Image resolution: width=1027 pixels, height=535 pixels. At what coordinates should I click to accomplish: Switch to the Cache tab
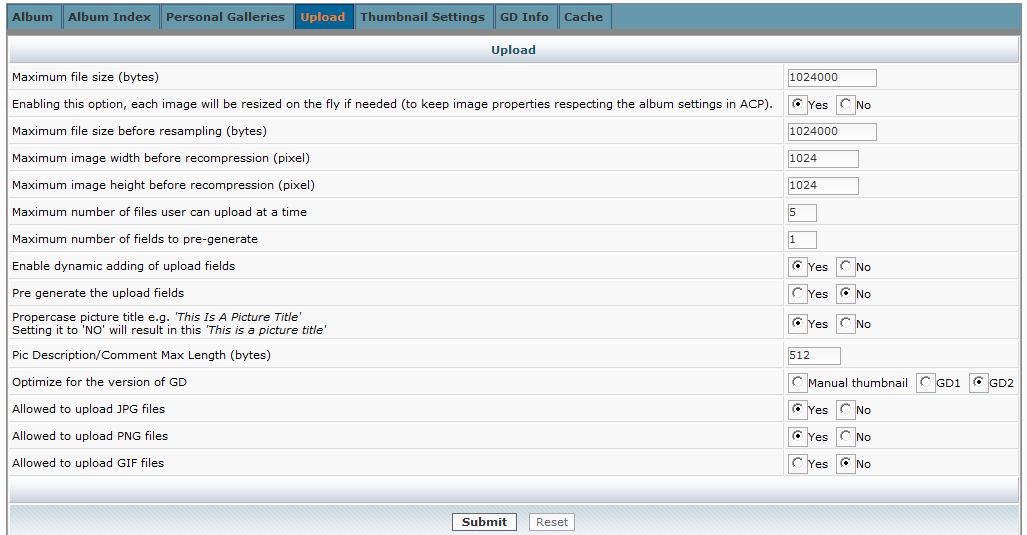tap(583, 17)
